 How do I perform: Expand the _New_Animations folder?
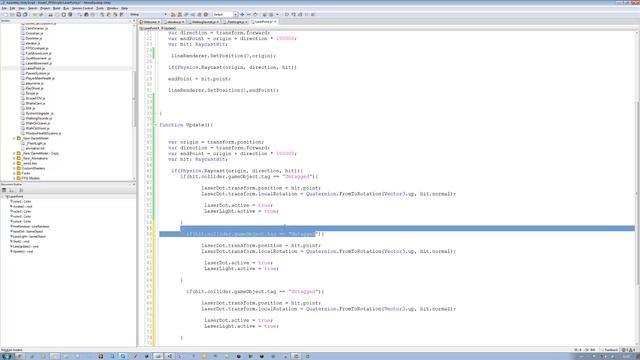(14, 158)
